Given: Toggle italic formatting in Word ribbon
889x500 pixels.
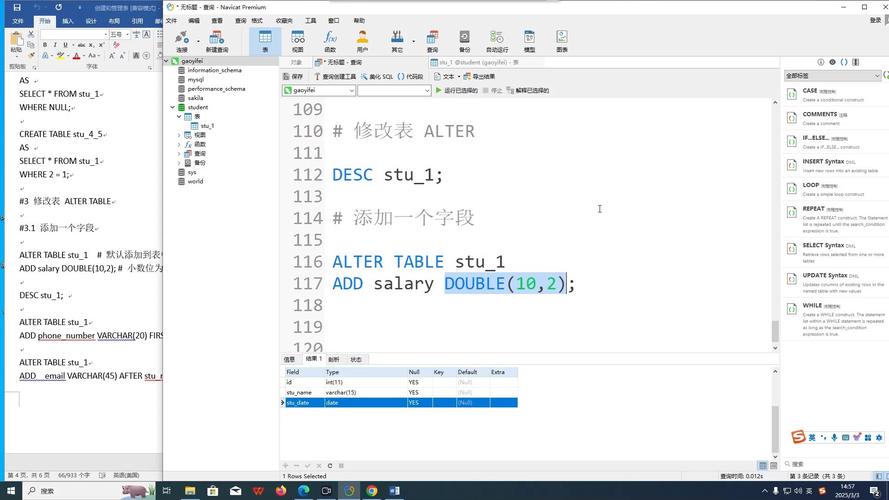Looking at the screenshot, I should click(55, 45).
